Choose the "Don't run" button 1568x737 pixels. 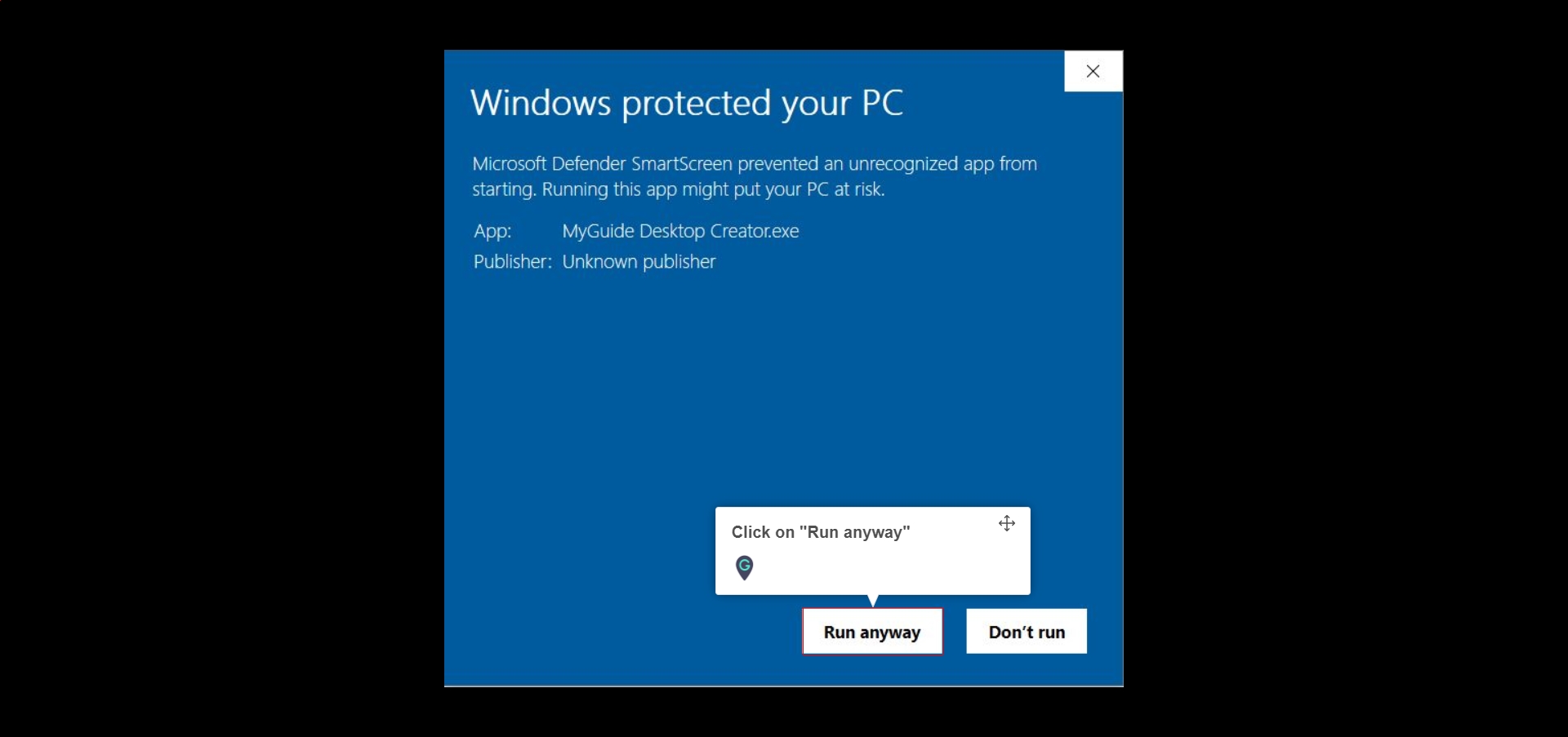click(1027, 631)
